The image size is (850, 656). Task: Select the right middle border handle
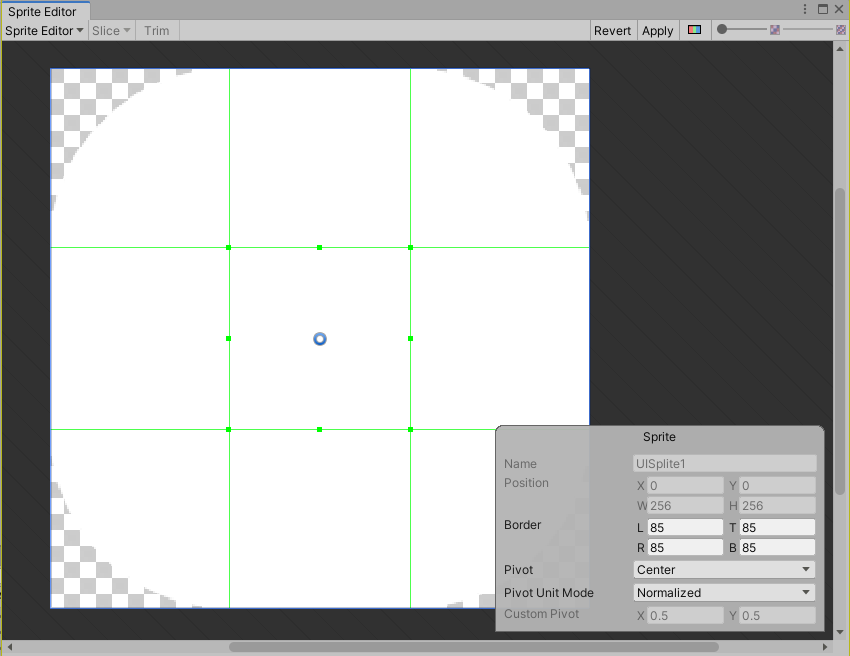(x=410, y=338)
